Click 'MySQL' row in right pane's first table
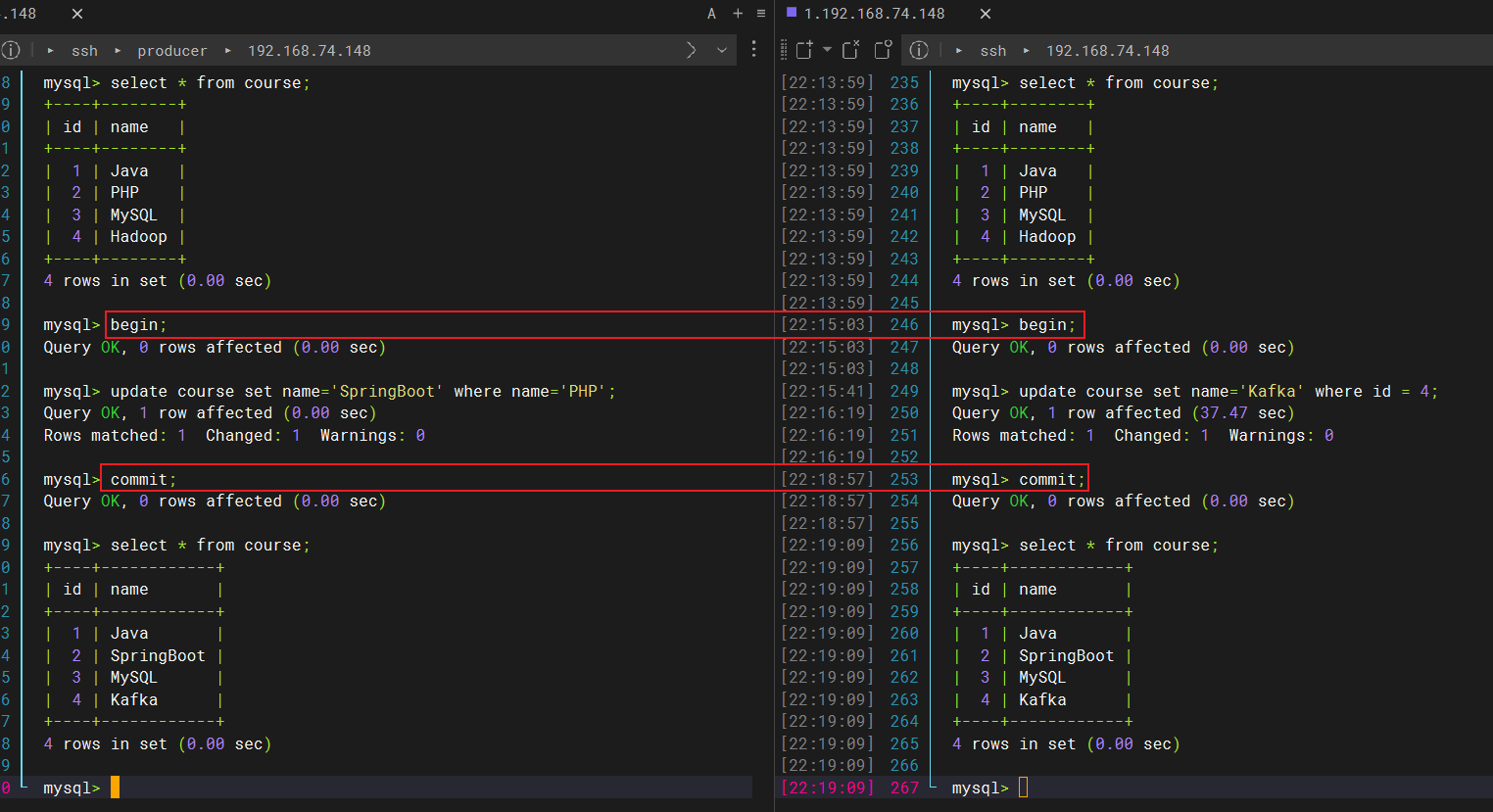Screen dimensions: 1493x812 click(1023, 215)
